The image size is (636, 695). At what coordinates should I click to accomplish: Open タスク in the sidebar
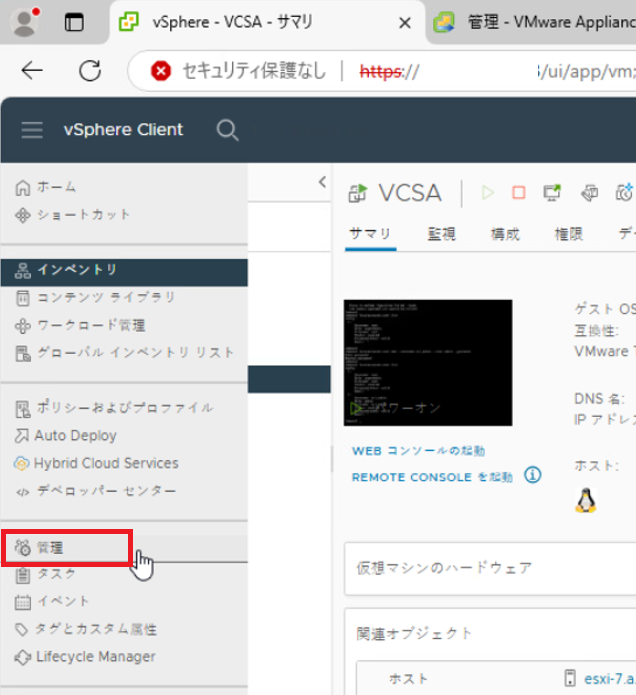coord(56,574)
